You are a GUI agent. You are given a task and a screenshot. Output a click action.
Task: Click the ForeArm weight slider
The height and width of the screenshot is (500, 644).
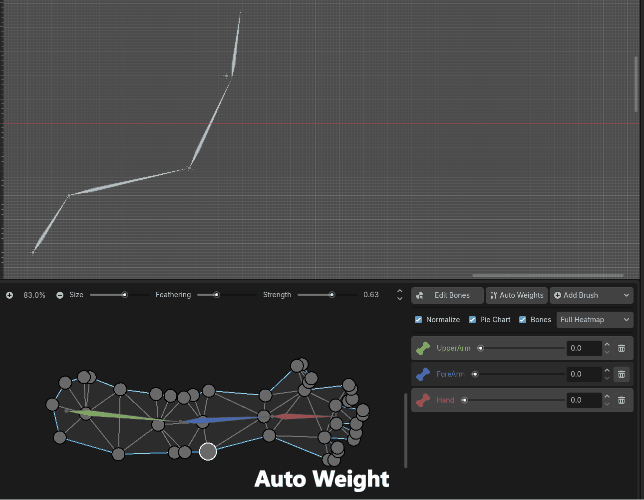point(518,374)
